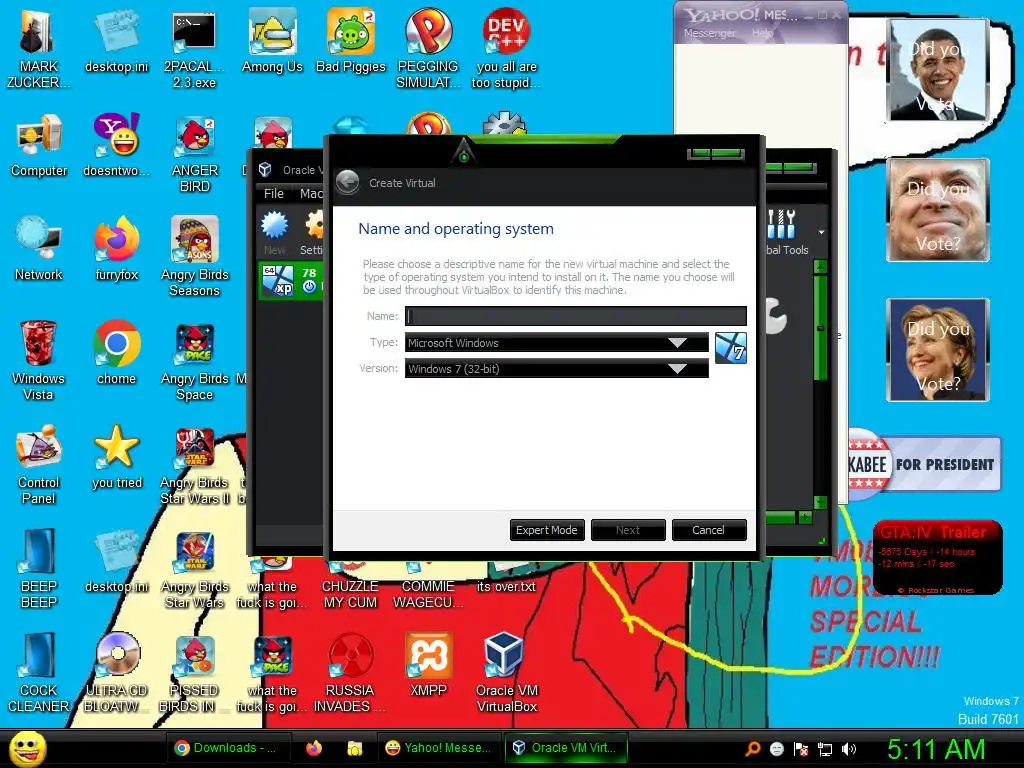Open Control Panel desktop icon

(x=39, y=464)
